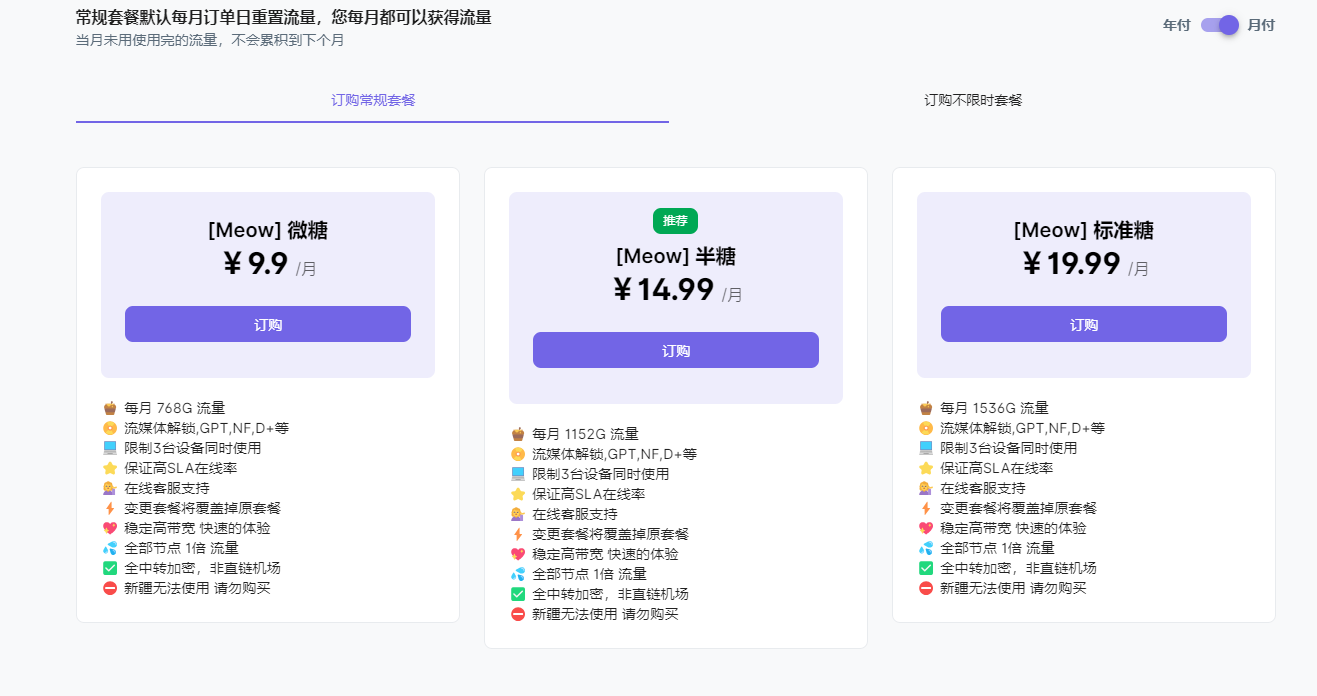
Task: Click the disc icon beside 流媒体解锁 in 半糖
Action: (x=518, y=454)
